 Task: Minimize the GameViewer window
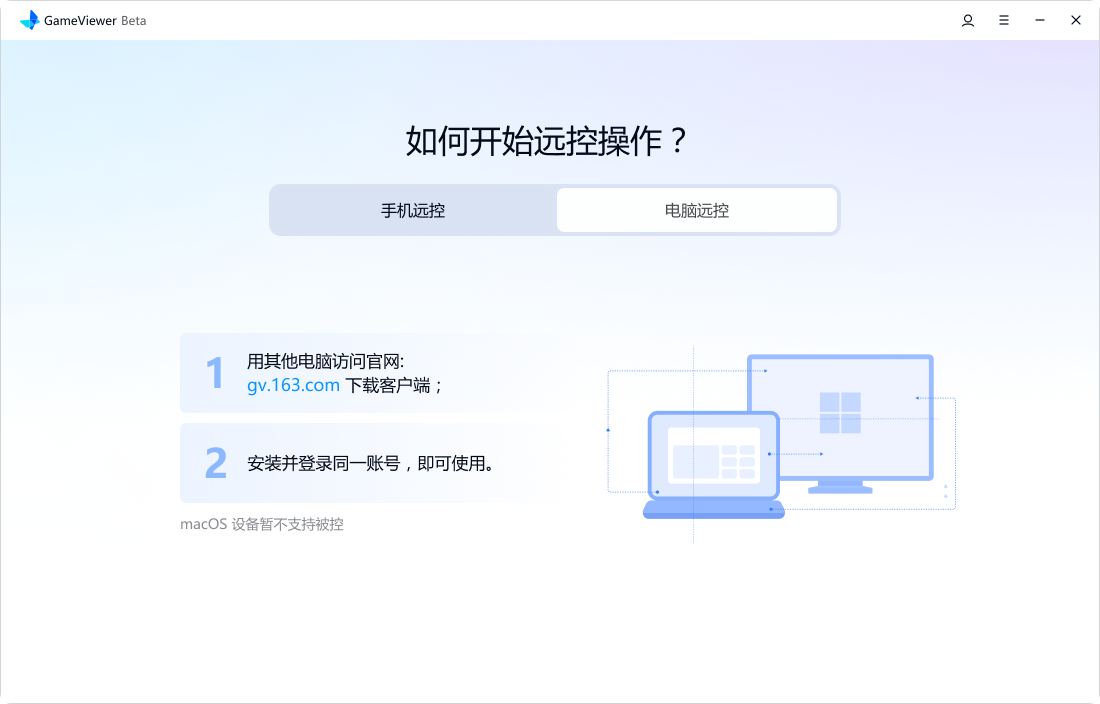[1040, 20]
